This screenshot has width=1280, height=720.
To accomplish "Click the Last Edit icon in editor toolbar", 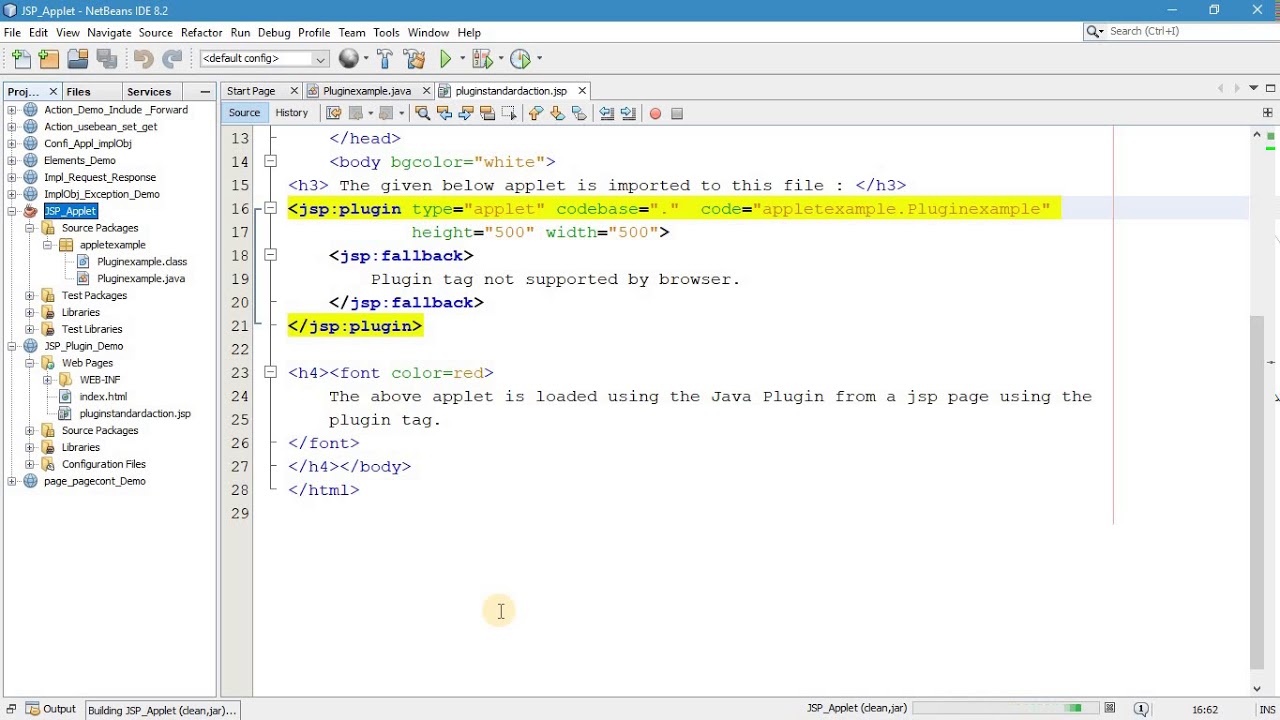I will (334, 113).
